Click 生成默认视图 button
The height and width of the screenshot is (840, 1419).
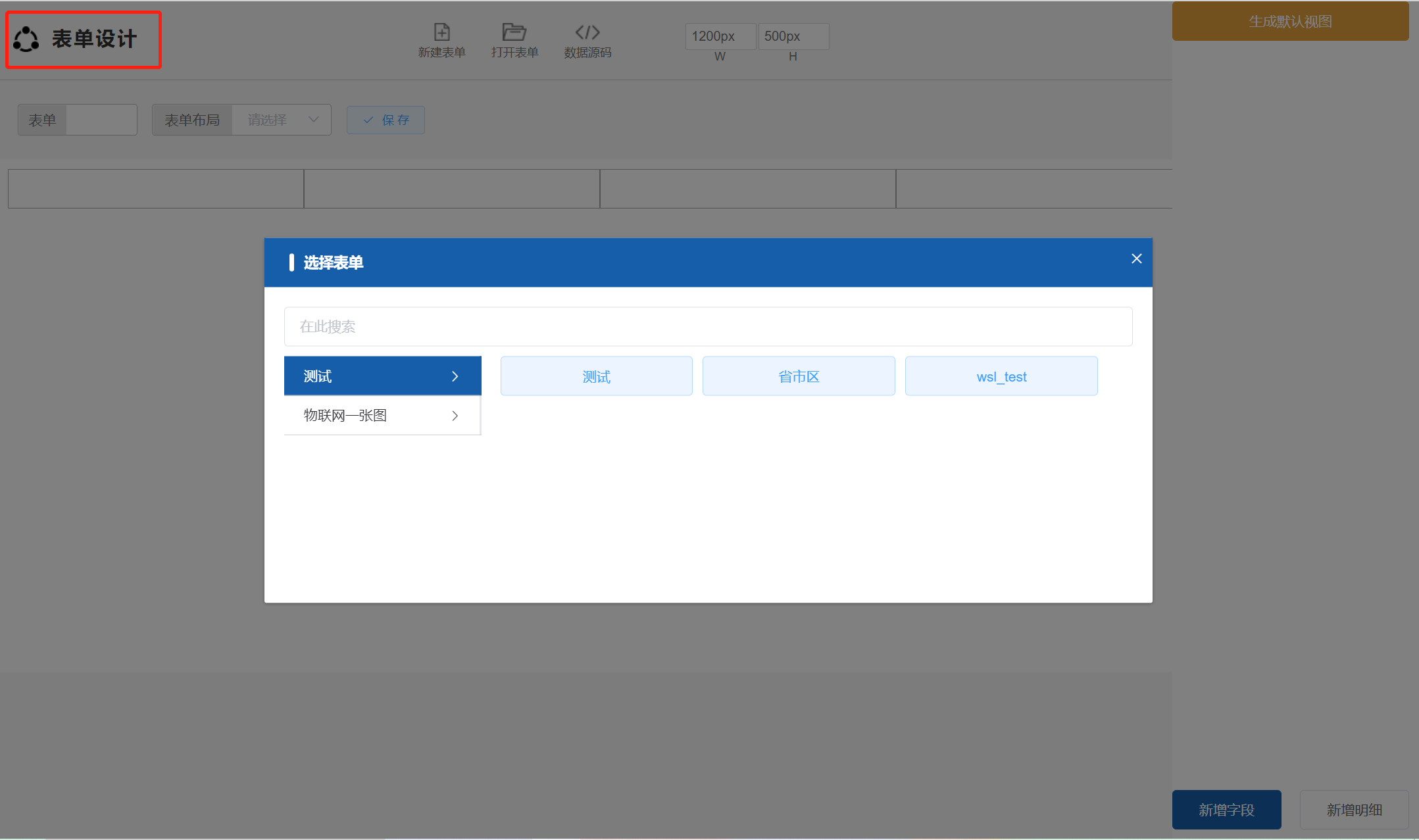pos(1289,22)
